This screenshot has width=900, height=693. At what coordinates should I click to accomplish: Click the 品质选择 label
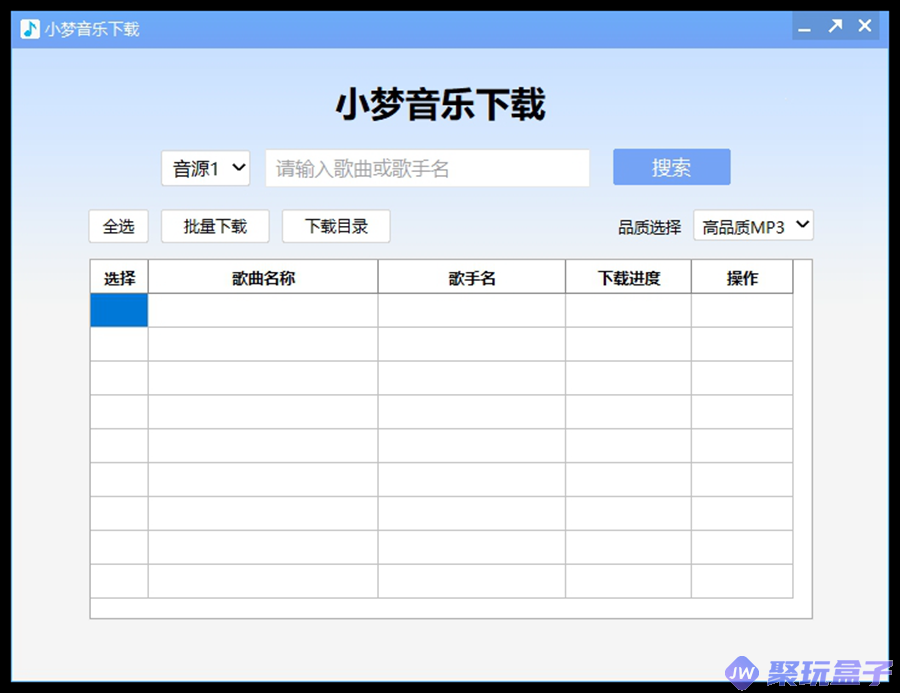(649, 227)
